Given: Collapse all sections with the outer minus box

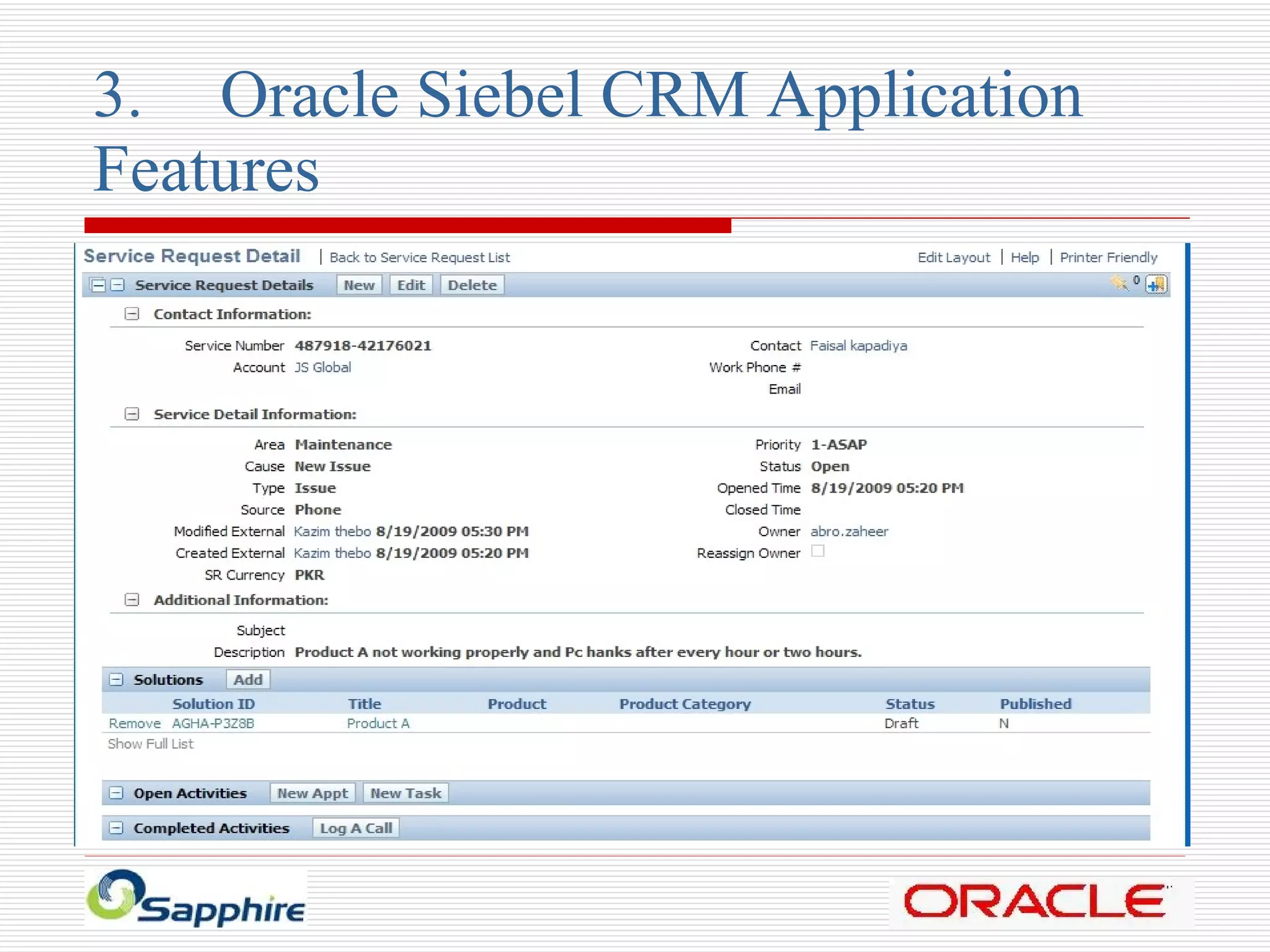Looking at the screenshot, I should (98, 285).
